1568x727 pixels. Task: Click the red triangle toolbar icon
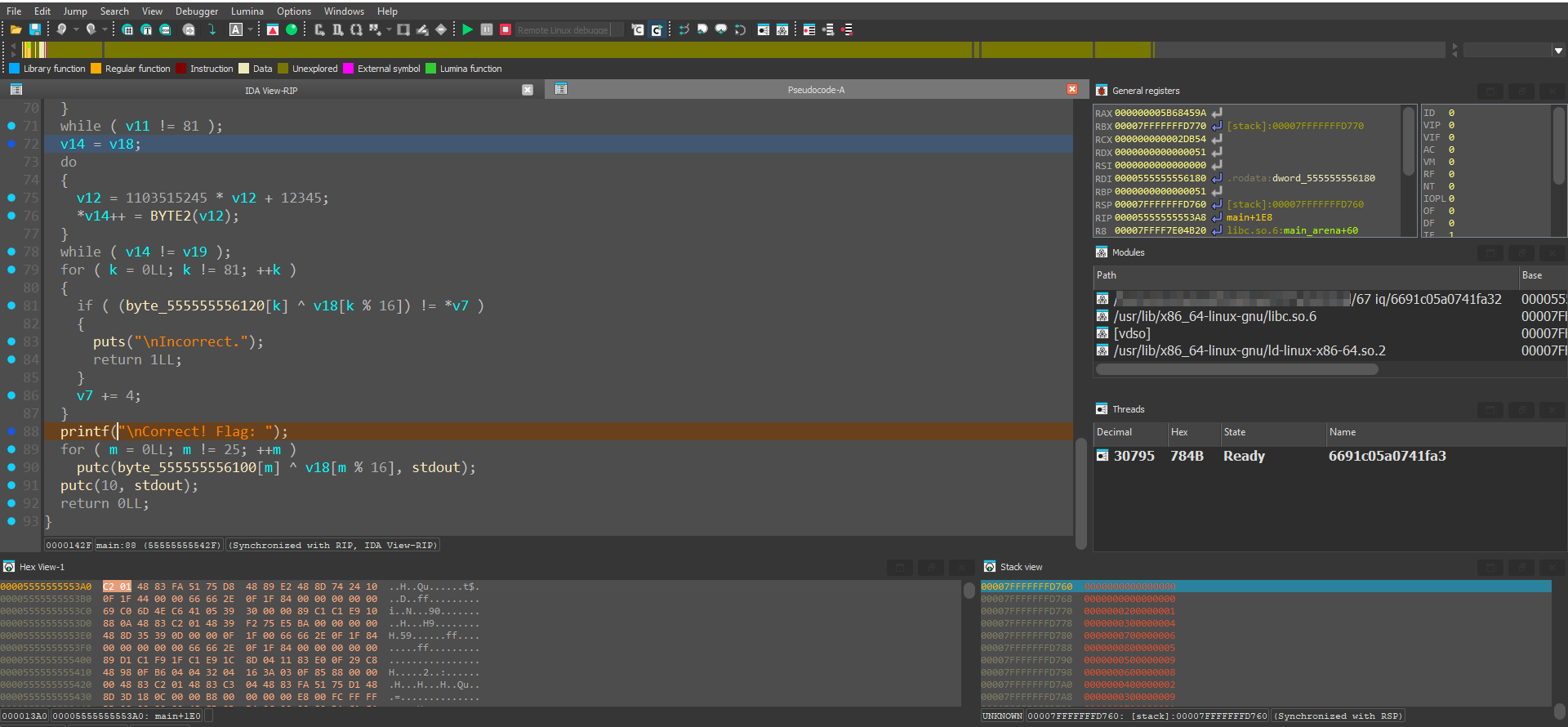[x=273, y=29]
